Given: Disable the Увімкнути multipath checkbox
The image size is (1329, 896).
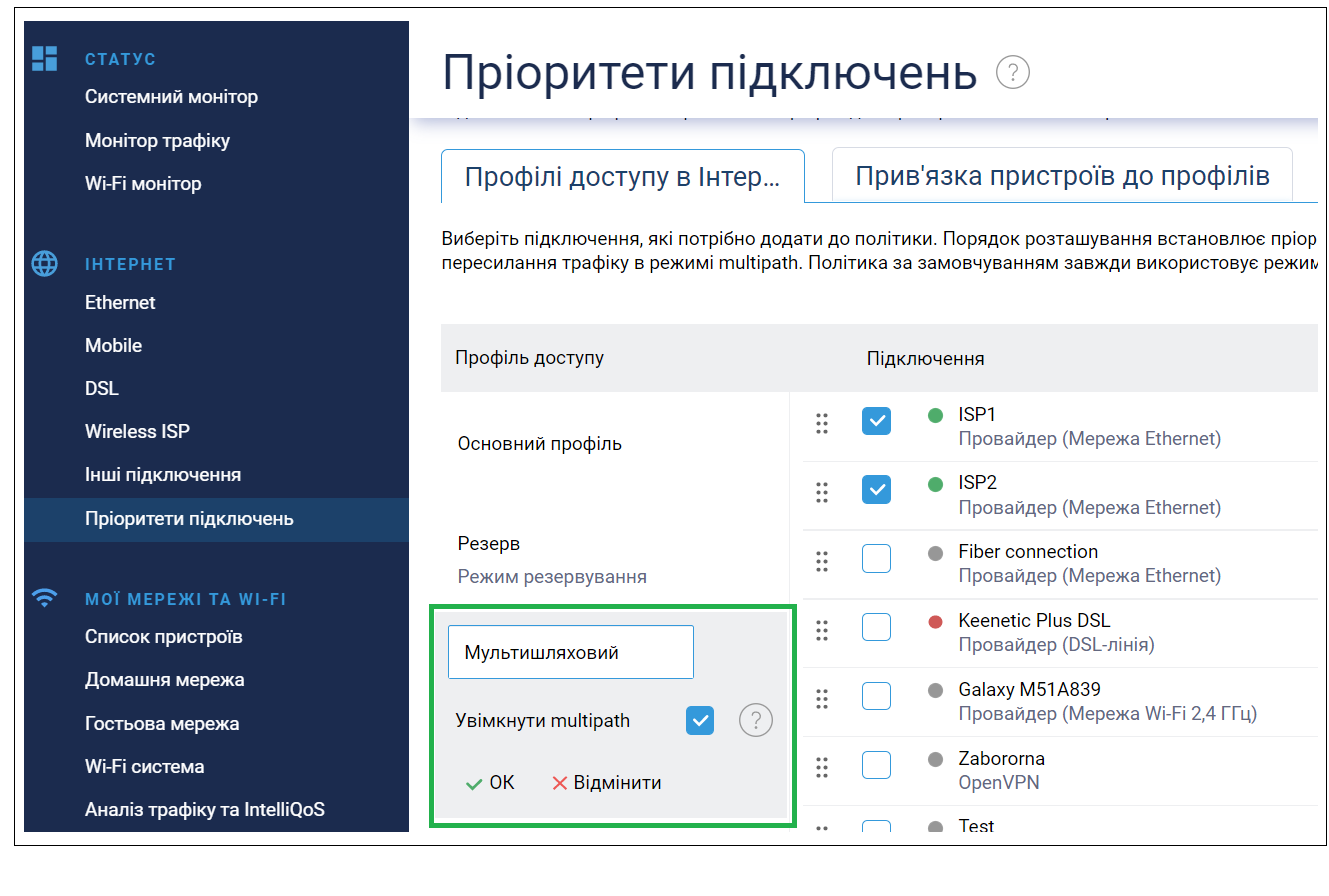Looking at the screenshot, I should pyautogui.click(x=700, y=720).
